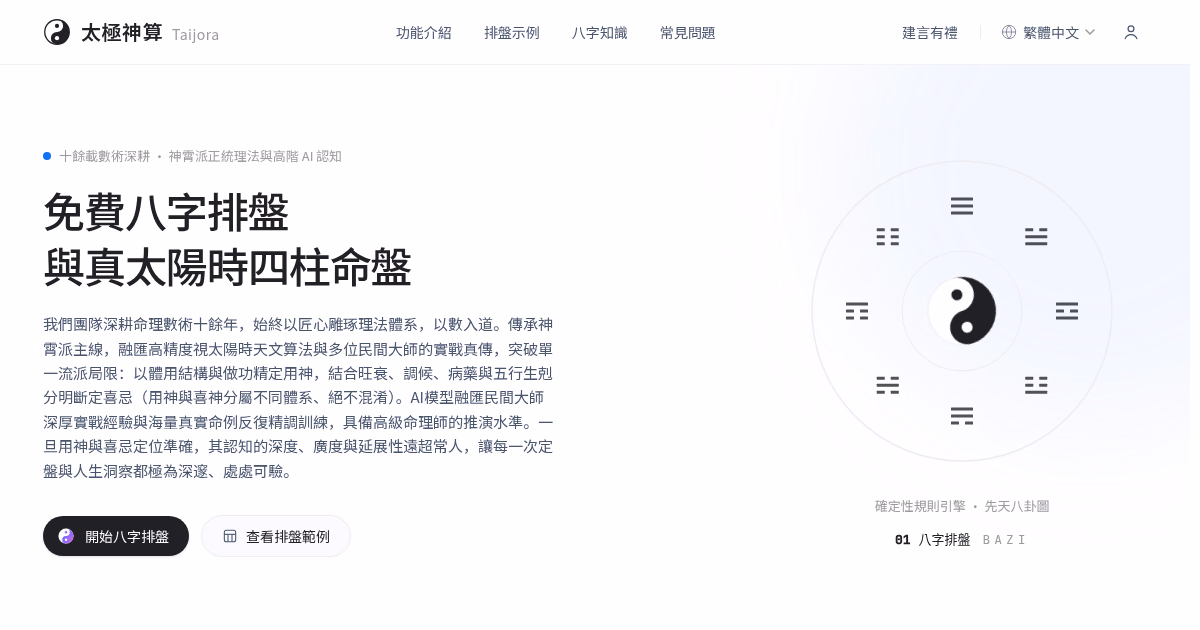Viewport: 1200px width, 630px height.
Task: Click the right-side trigram on bagua wheel
Action: click(1067, 311)
